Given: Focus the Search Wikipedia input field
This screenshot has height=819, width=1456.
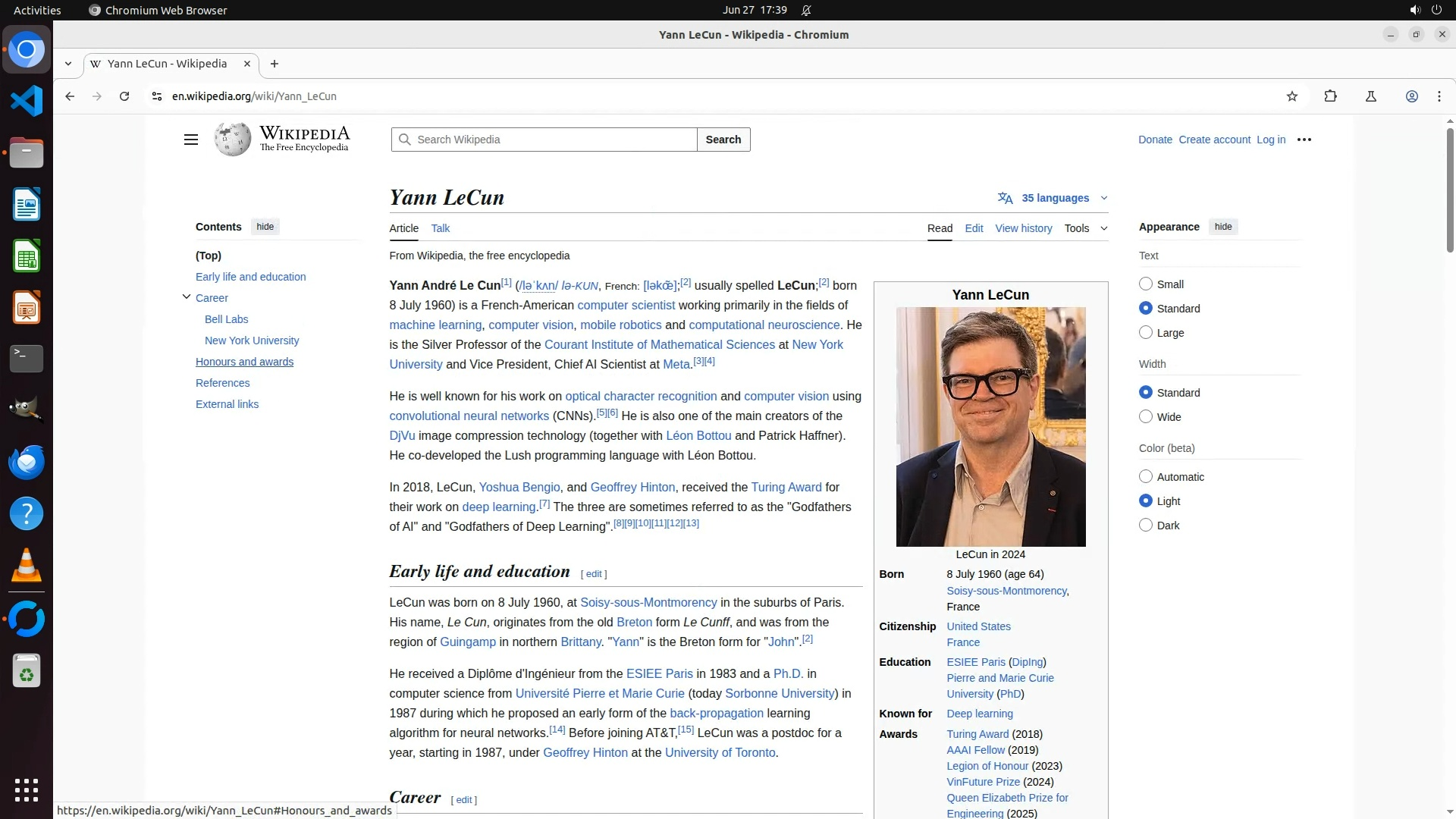Looking at the screenshot, I should [x=554, y=140].
